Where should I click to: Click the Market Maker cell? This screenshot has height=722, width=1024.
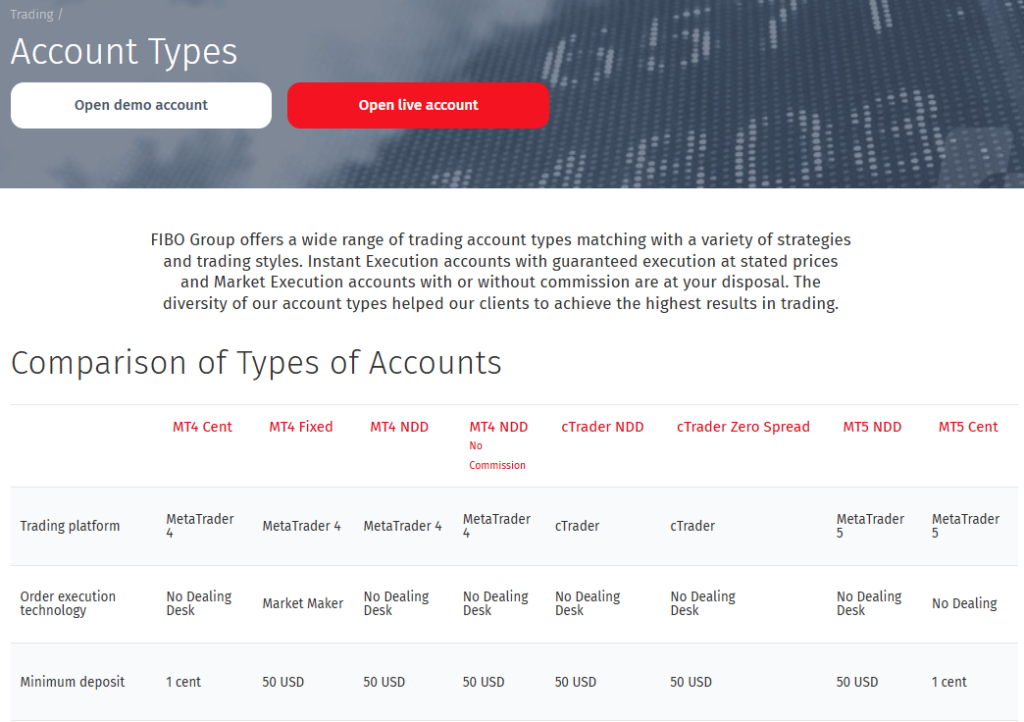(x=302, y=604)
